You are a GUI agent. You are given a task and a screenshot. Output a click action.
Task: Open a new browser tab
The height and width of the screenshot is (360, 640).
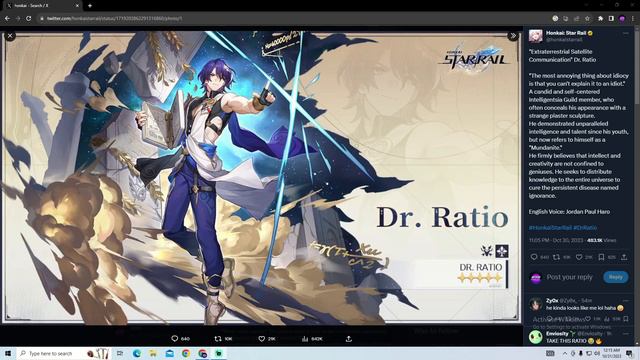pyautogui.click(x=90, y=6)
